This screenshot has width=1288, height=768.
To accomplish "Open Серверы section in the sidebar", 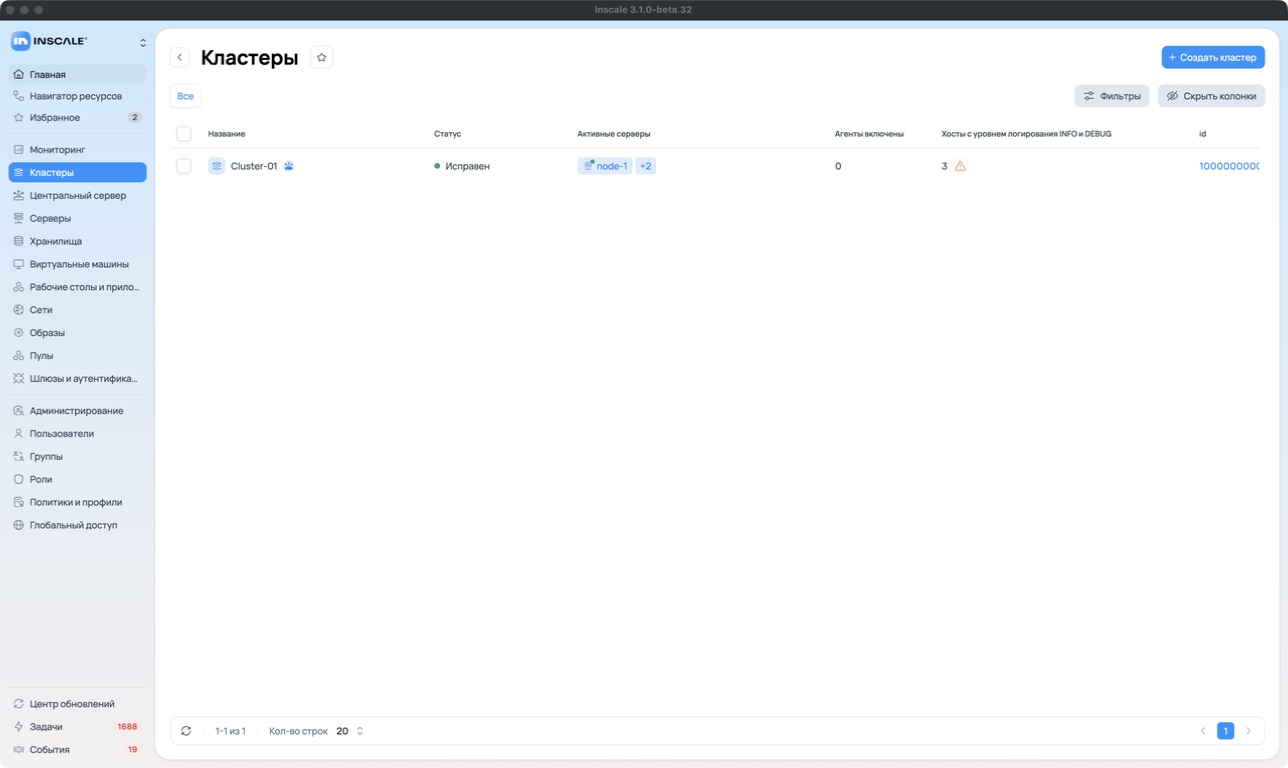I will (x=78, y=218).
